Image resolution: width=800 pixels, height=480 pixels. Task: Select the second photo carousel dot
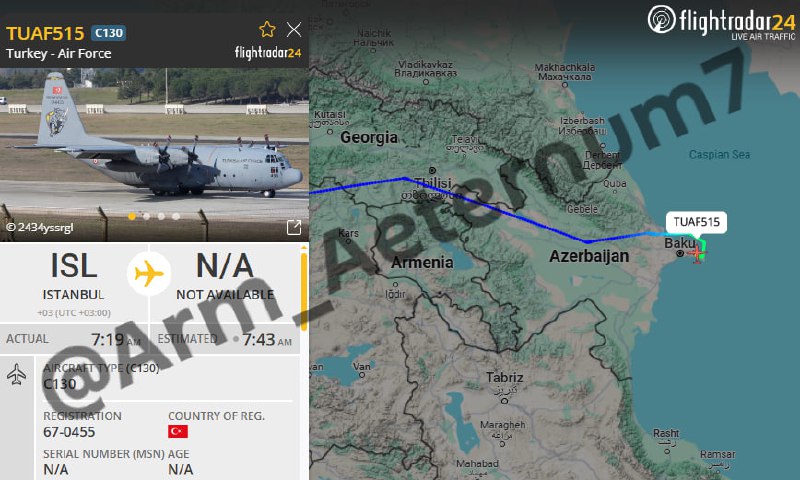click(x=146, y=216)
